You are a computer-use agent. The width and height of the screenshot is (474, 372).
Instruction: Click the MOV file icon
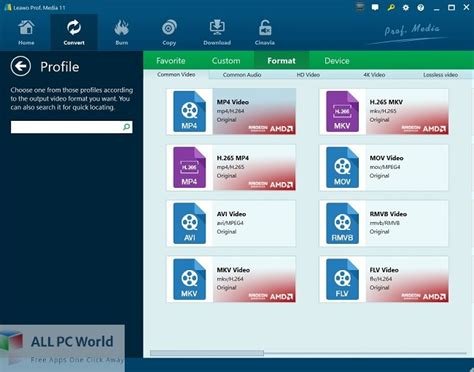[342, 167]
